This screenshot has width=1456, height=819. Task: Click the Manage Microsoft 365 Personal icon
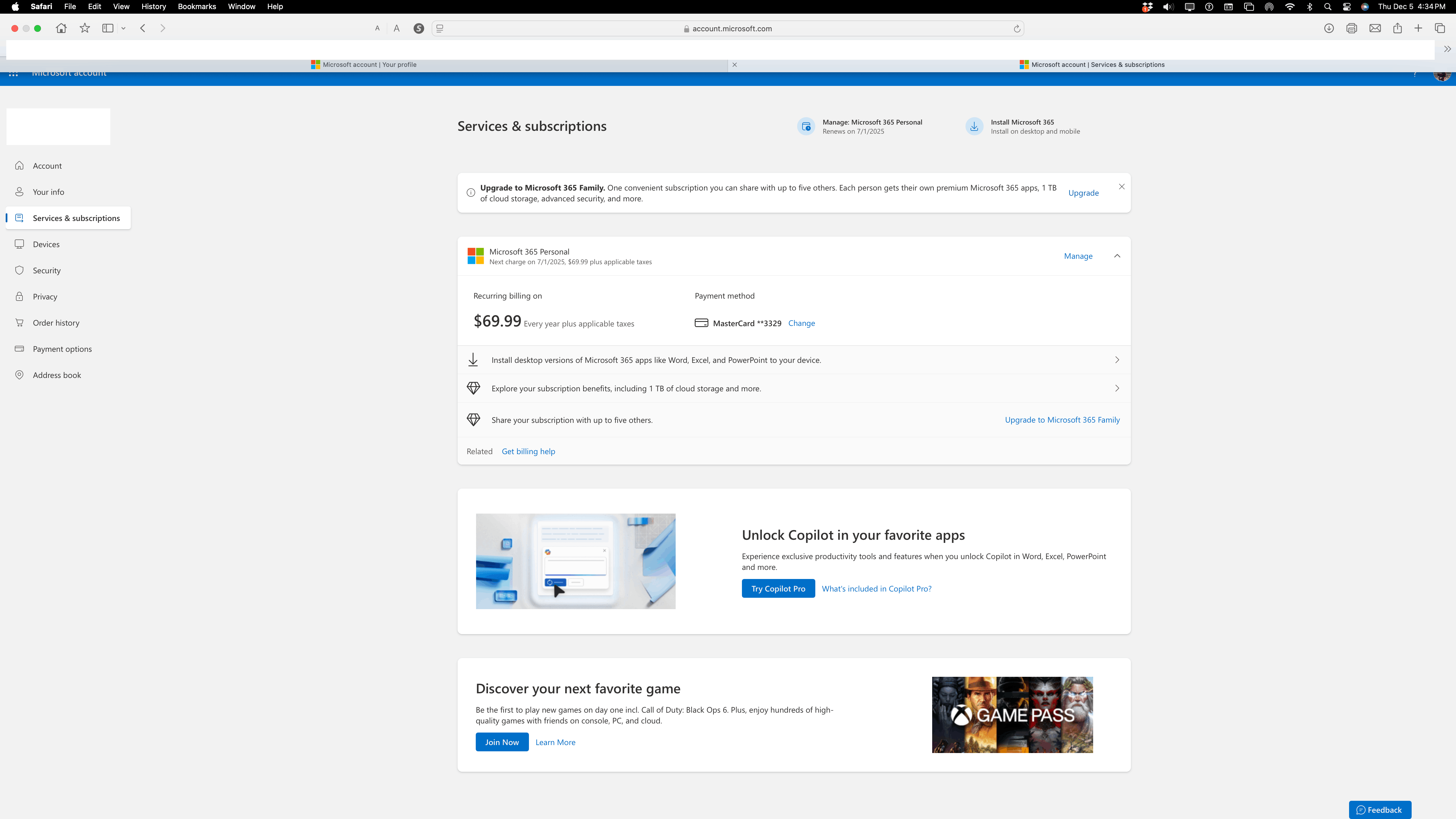coord(806,127)
